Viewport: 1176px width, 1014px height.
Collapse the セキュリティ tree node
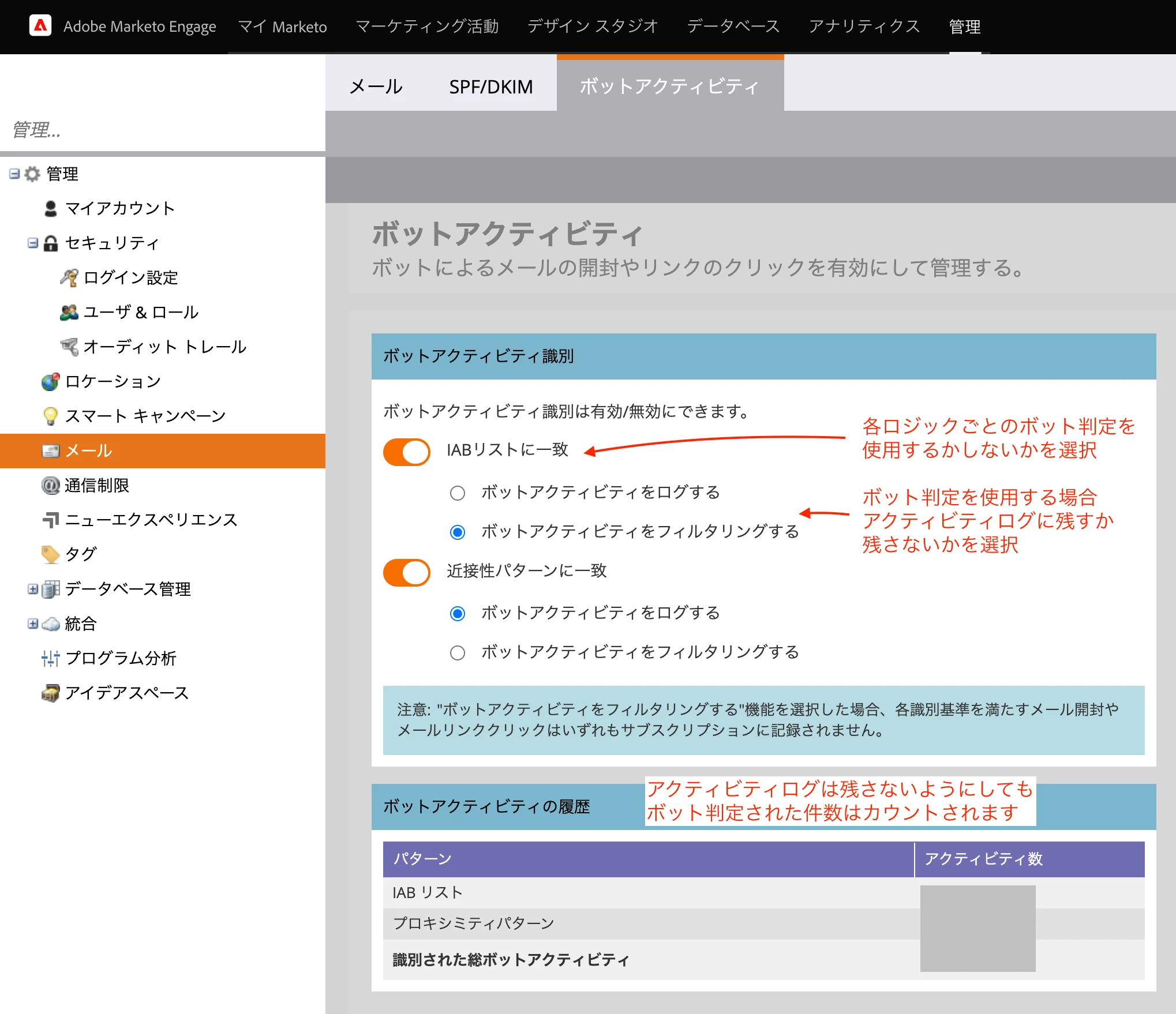(33, 243)
